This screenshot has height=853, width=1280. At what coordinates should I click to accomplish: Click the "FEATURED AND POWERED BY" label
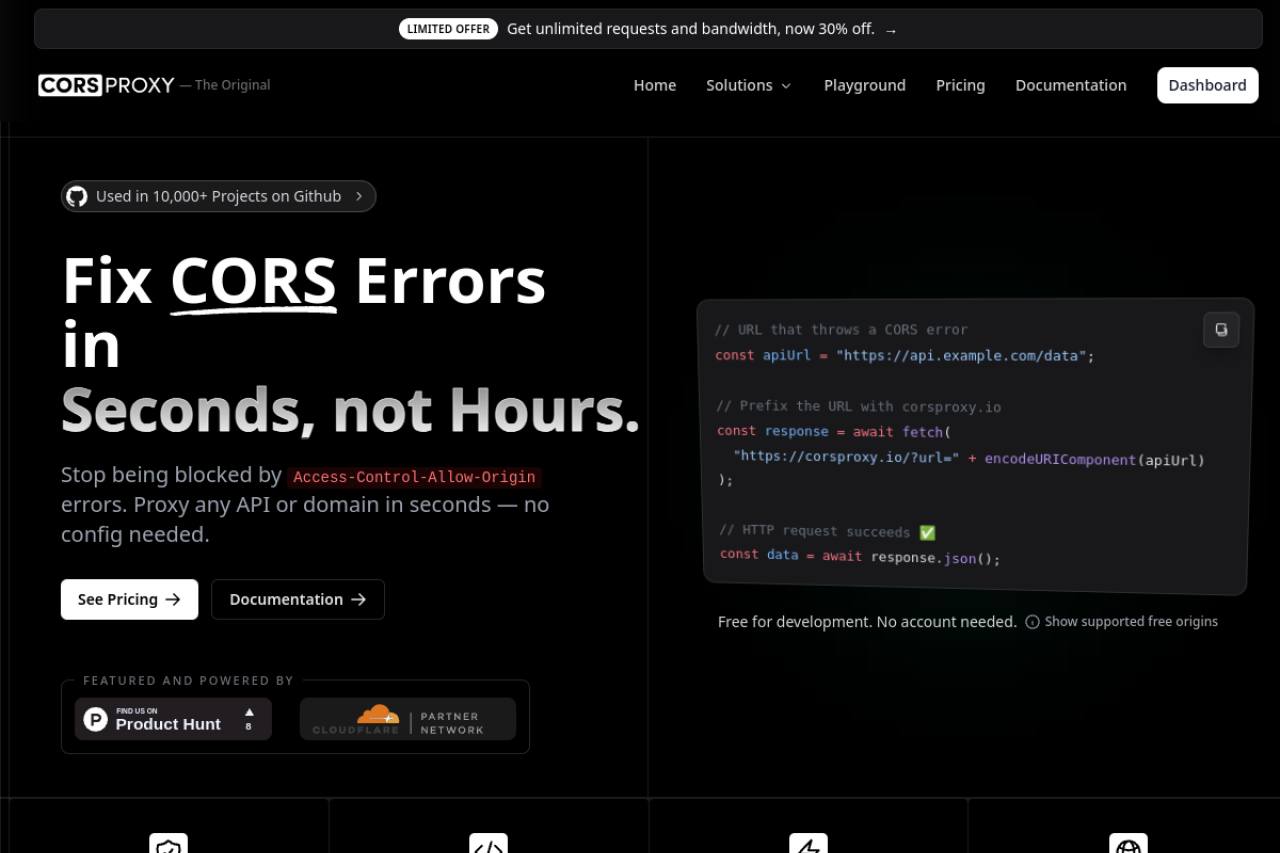click(x=188, y=681)
